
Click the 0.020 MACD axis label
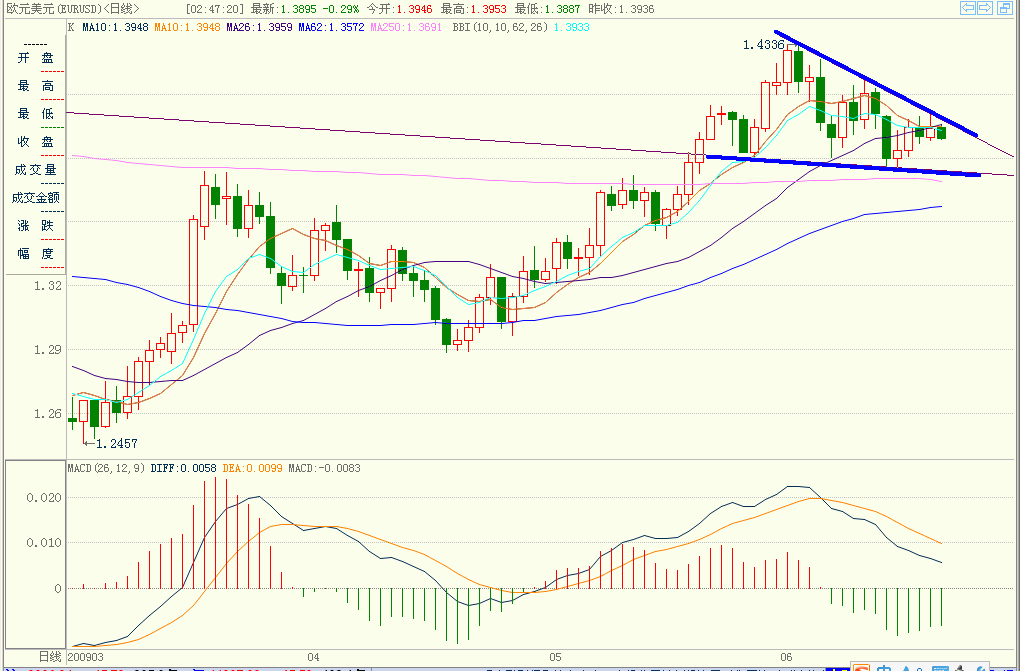[44, 497]
